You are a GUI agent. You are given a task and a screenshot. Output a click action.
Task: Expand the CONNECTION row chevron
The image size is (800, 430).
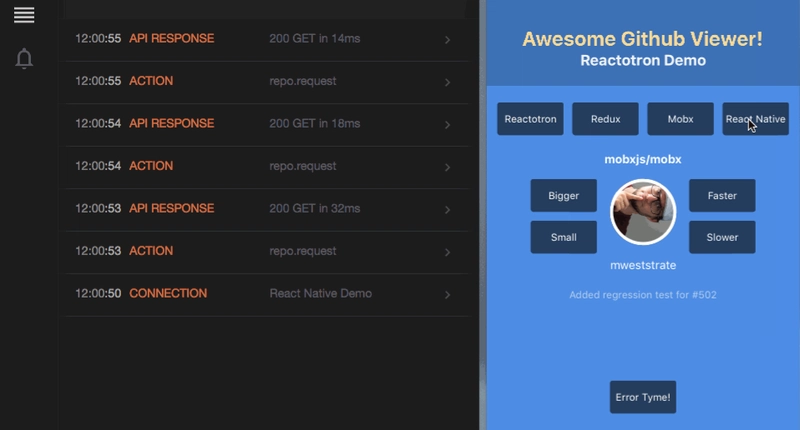(447, 295)
